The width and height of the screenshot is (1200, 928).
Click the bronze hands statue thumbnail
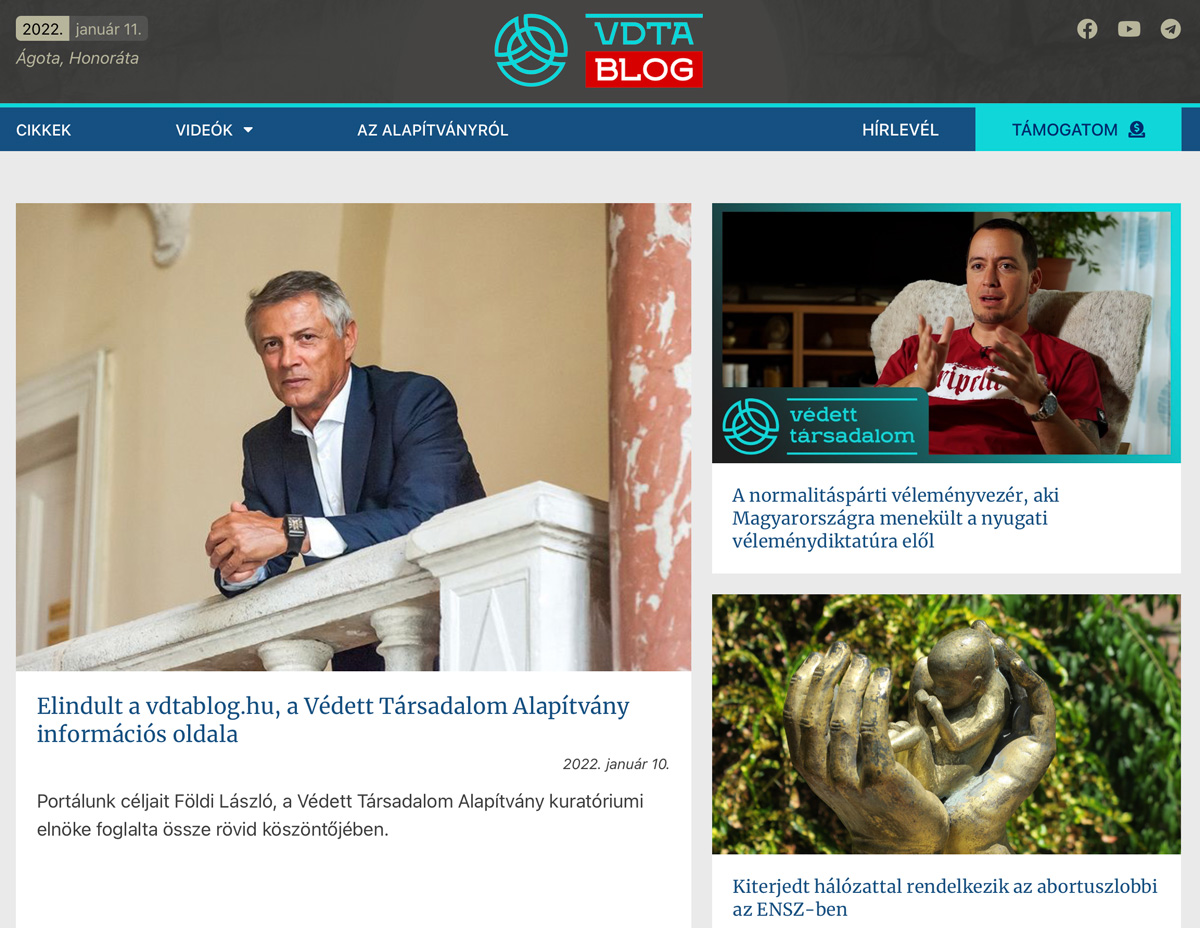tap(946, 724)
